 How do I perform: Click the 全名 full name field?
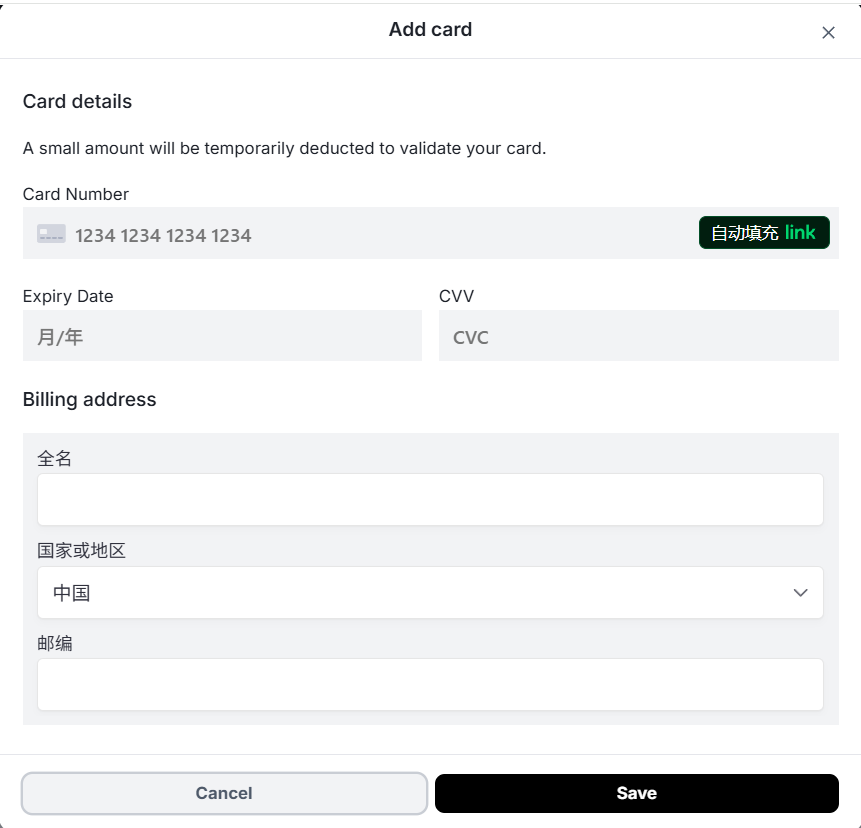pos(430,498)
